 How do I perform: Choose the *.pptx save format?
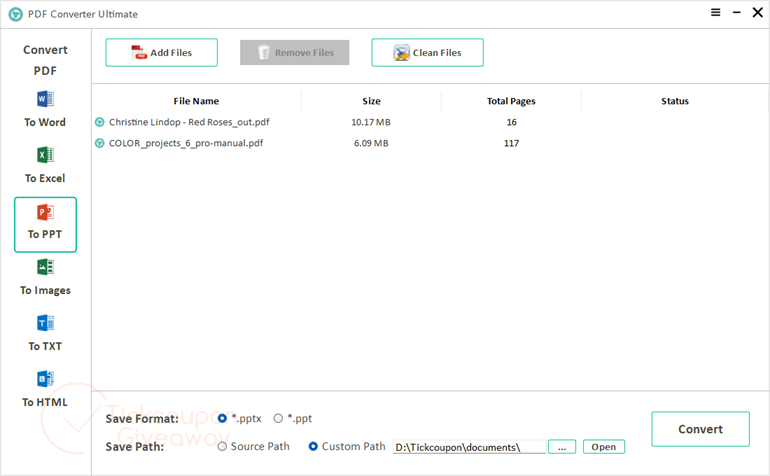222,419
